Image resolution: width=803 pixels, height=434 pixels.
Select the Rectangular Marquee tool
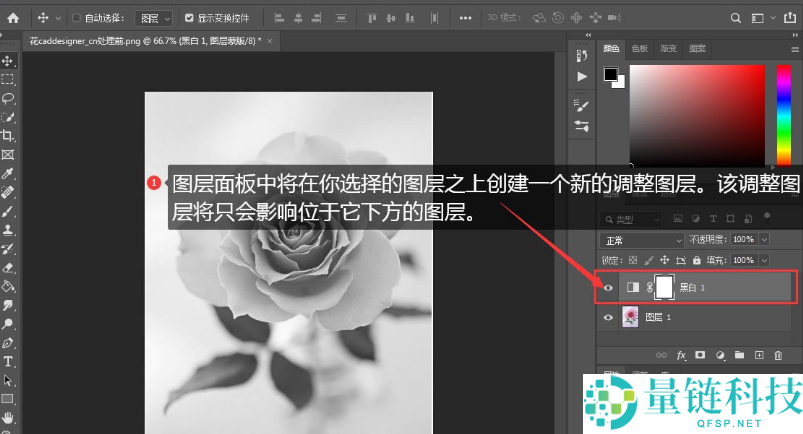[x=8, y=79]
